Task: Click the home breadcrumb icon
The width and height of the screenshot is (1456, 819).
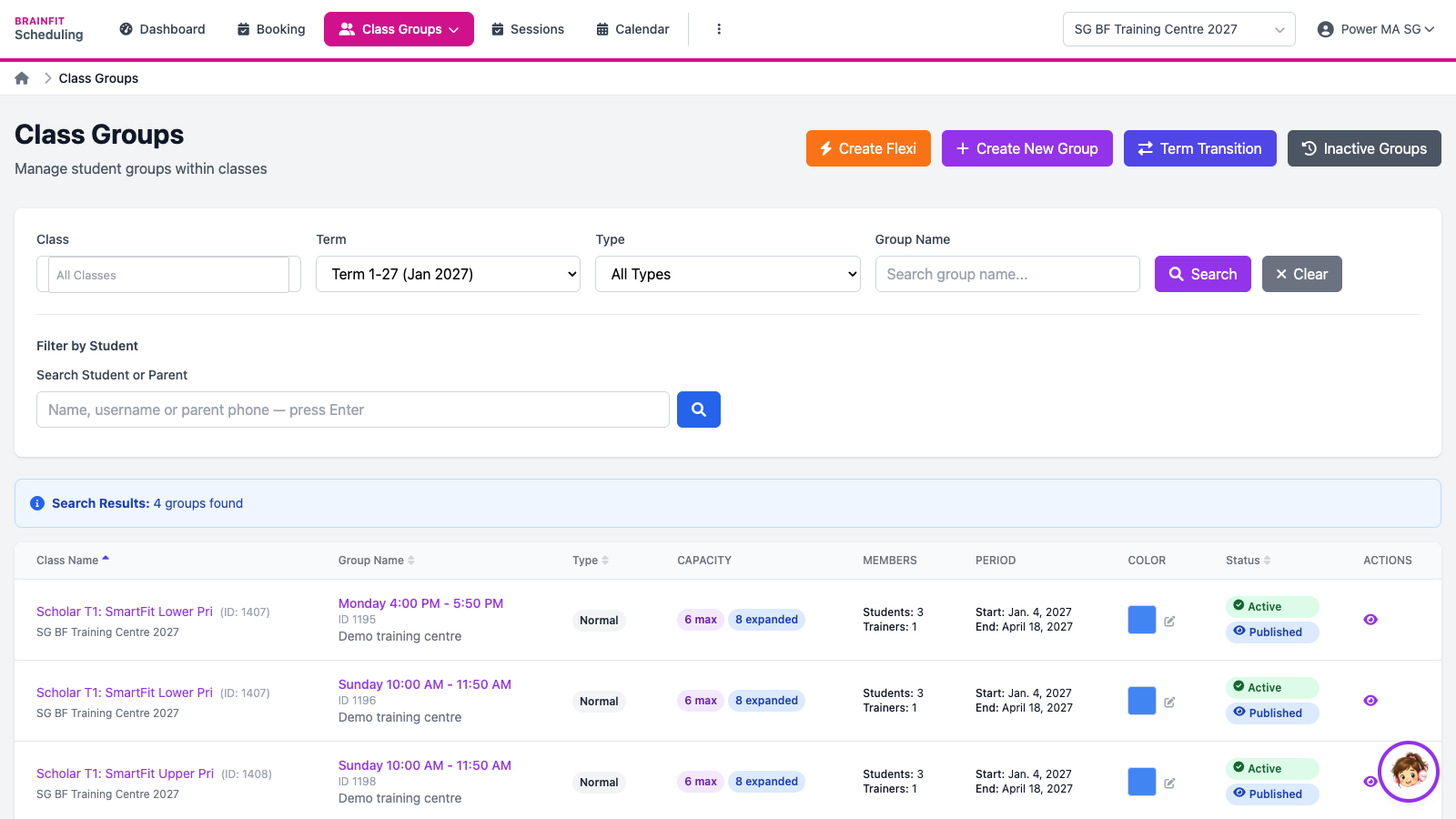Action: click(22, 78)
